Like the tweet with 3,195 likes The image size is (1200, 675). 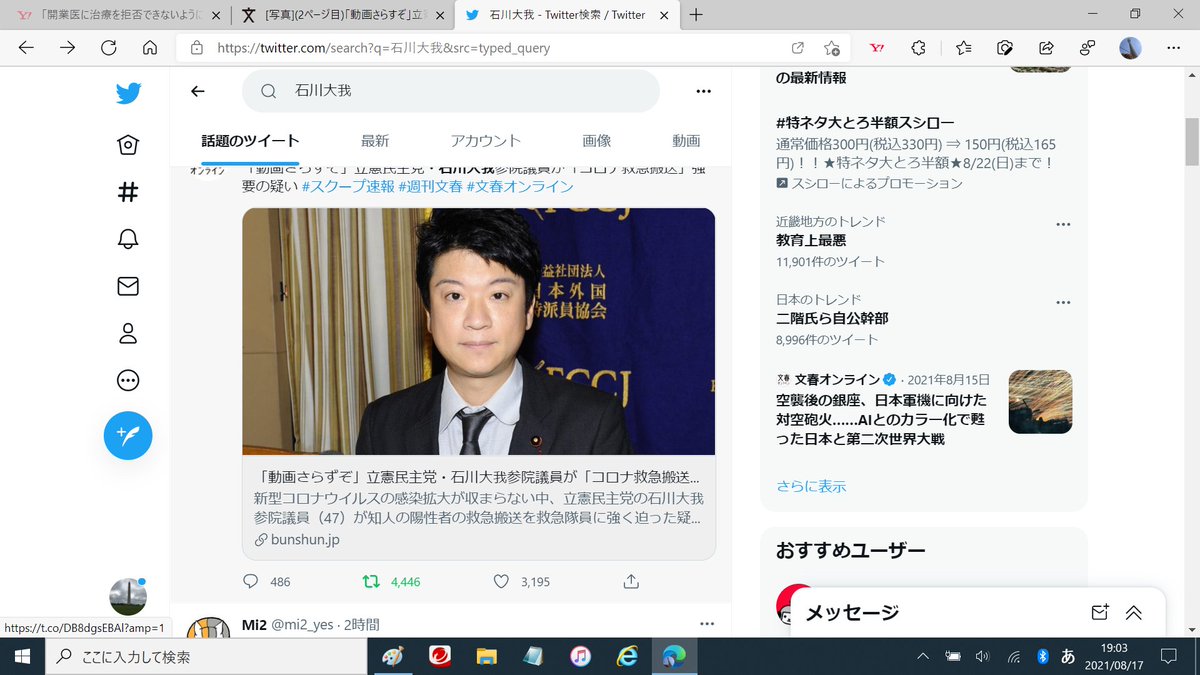click(501, 581)
